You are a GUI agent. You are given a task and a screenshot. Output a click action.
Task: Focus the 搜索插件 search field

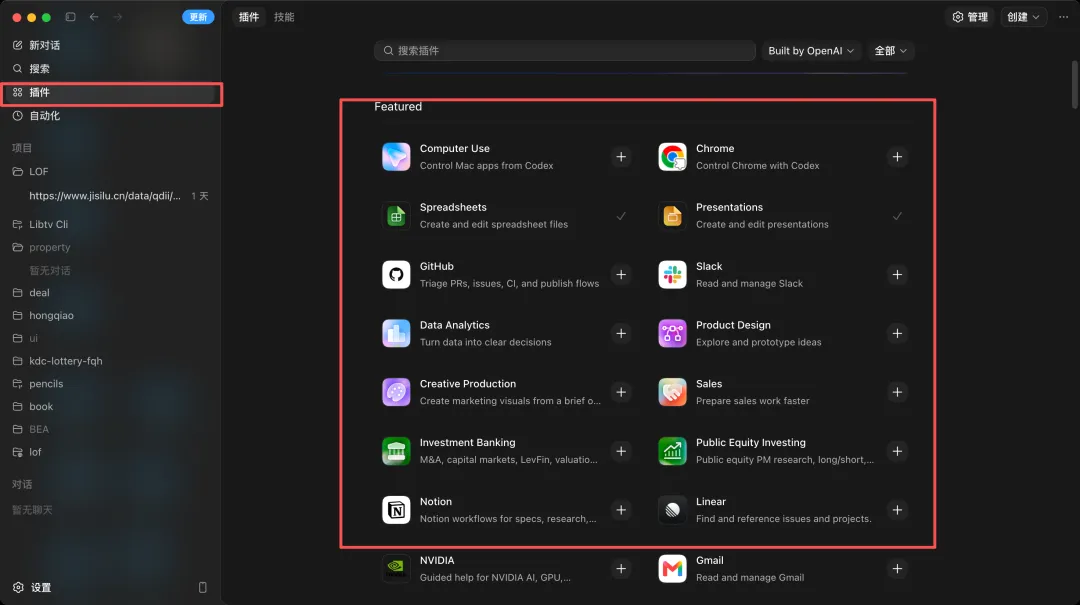[565, 51]
